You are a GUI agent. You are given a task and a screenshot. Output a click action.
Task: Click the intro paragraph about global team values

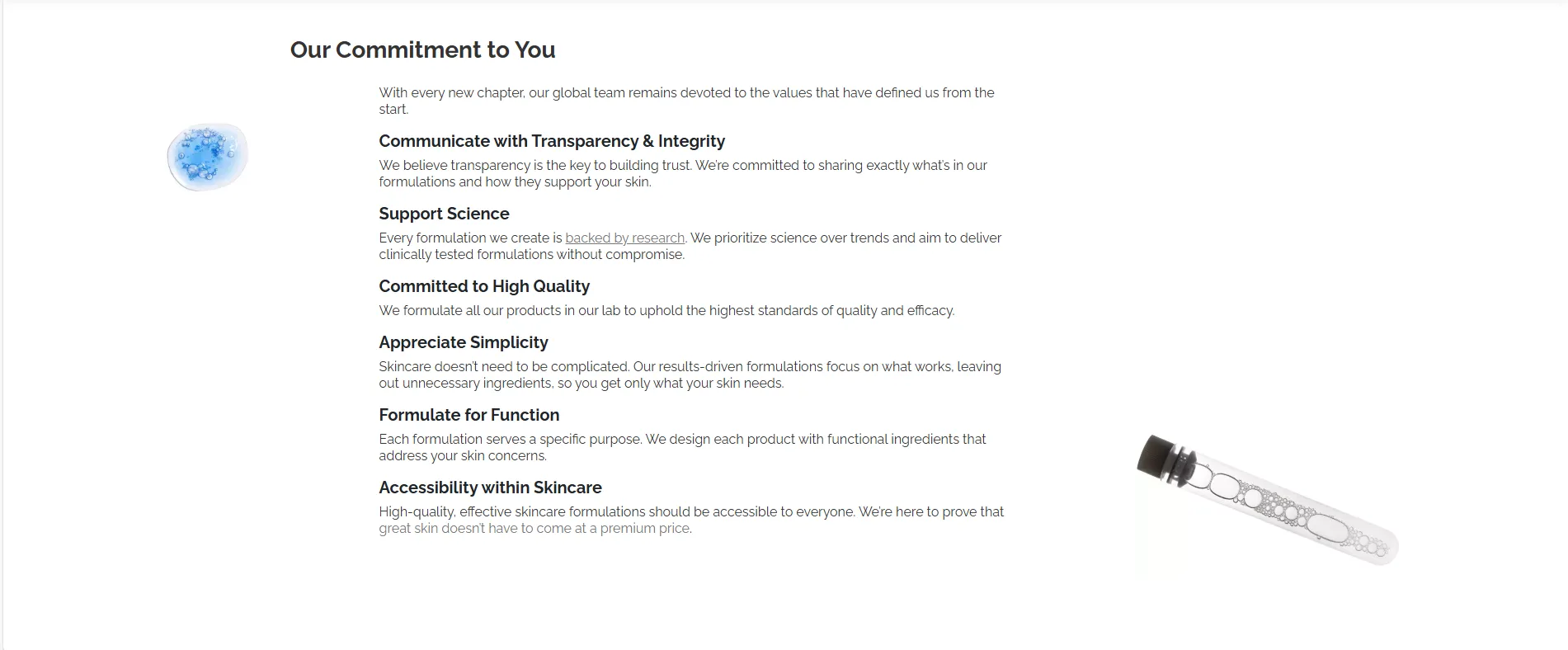tap(686, 101)
